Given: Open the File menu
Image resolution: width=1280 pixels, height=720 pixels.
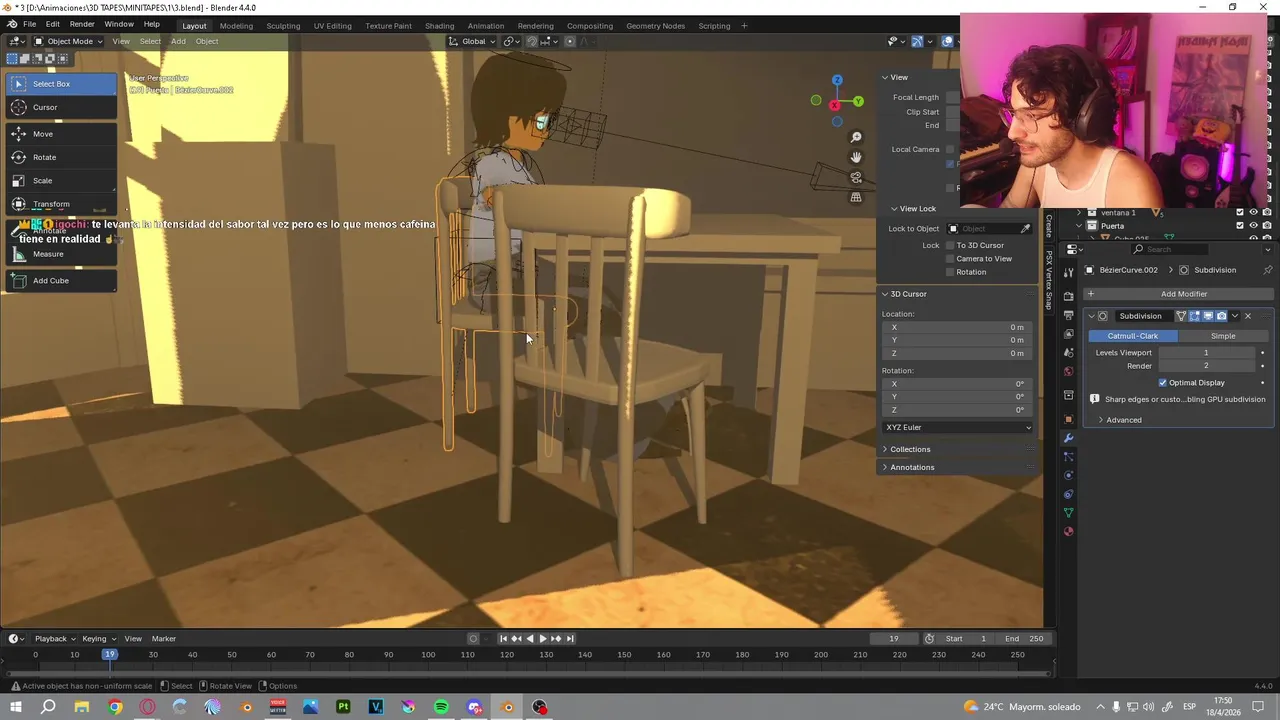Looking at the screenshot, I should [x=30, y=25].
